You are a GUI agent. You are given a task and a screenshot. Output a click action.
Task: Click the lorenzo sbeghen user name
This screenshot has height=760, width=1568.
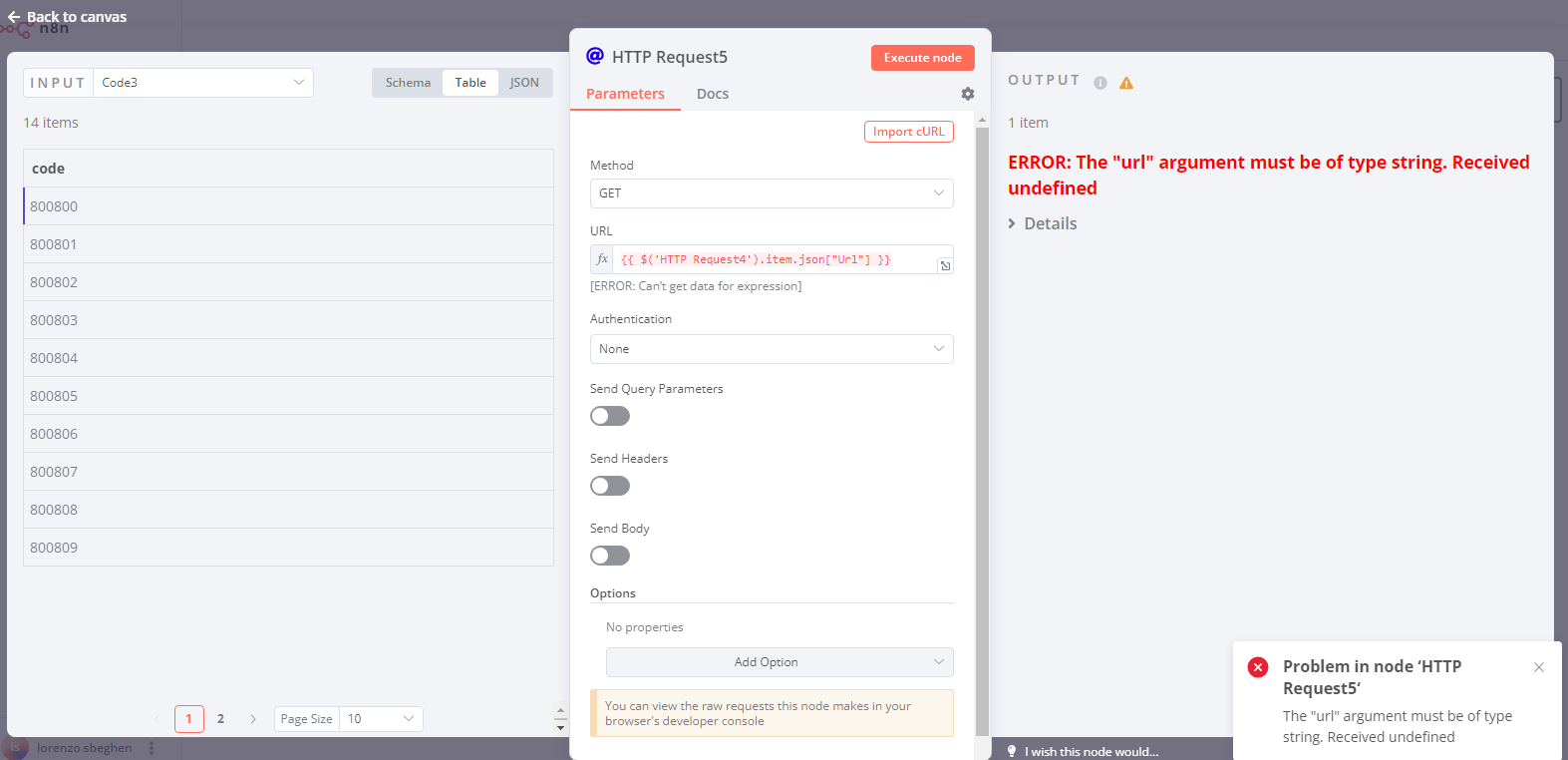[x=85, y=748]
